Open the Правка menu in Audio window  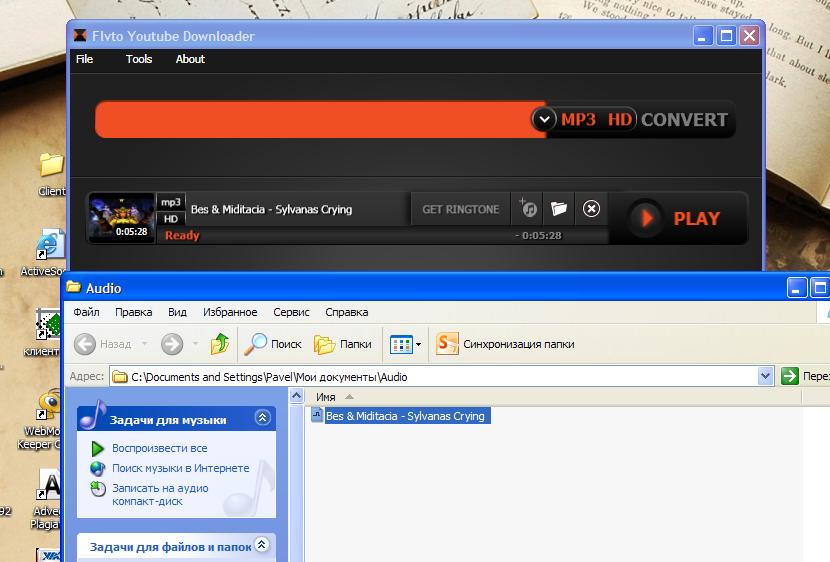coord(133,312)
